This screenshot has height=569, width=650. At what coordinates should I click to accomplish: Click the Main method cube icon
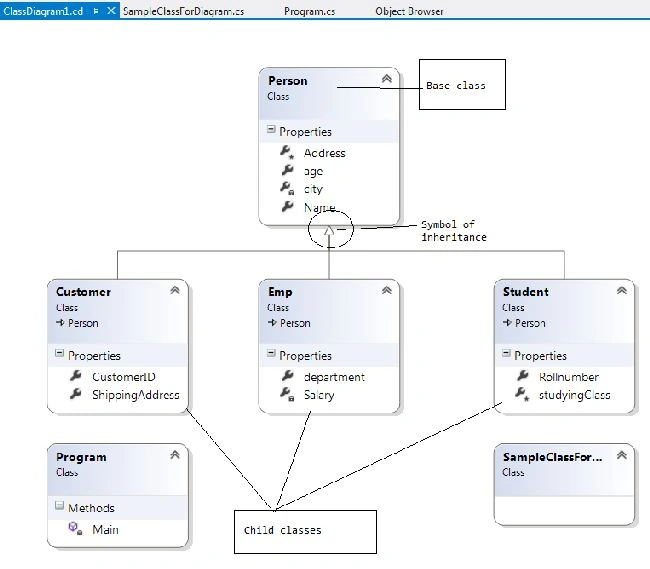(x=75, y=528)
